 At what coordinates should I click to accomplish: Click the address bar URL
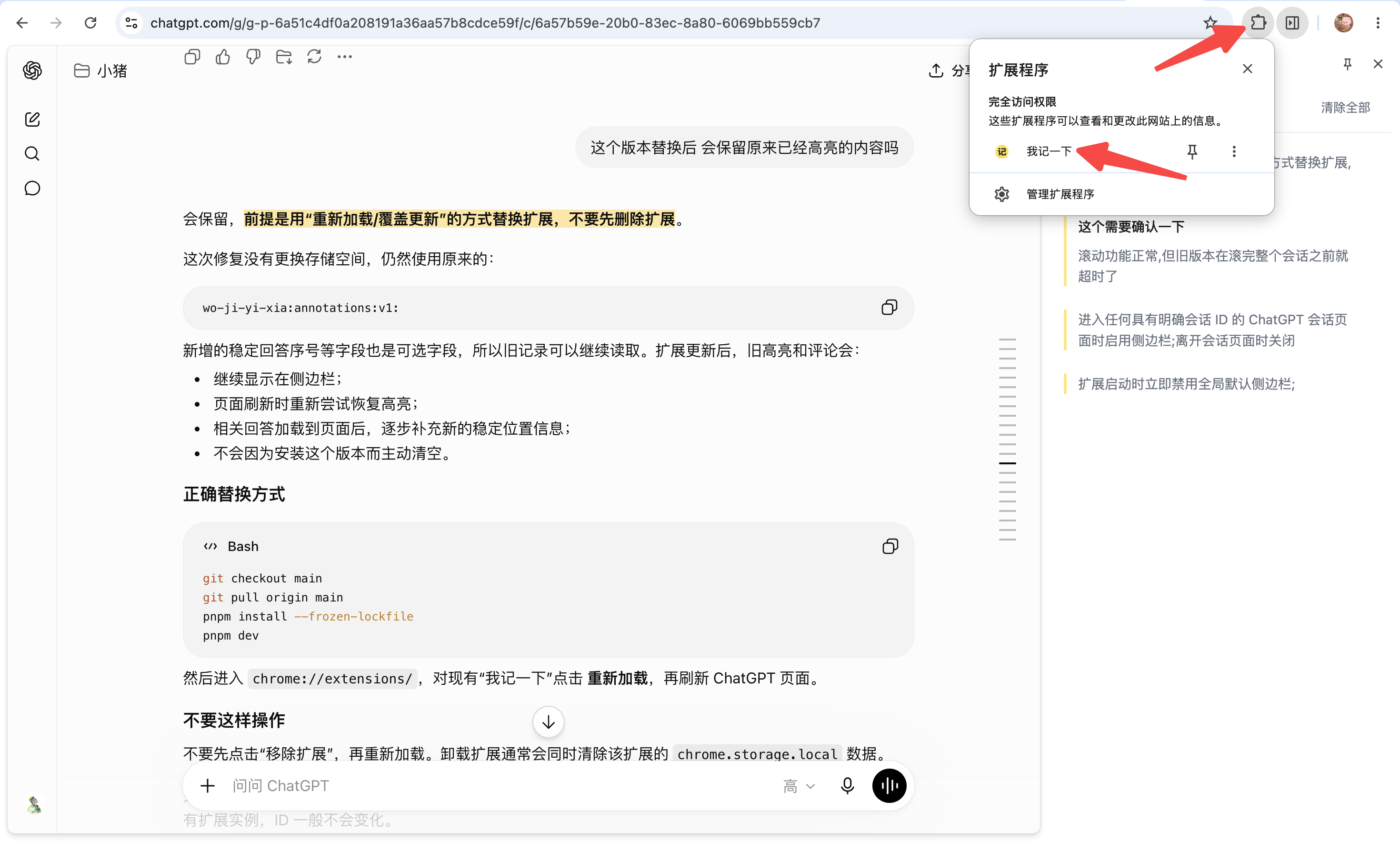tap(485, 23)
